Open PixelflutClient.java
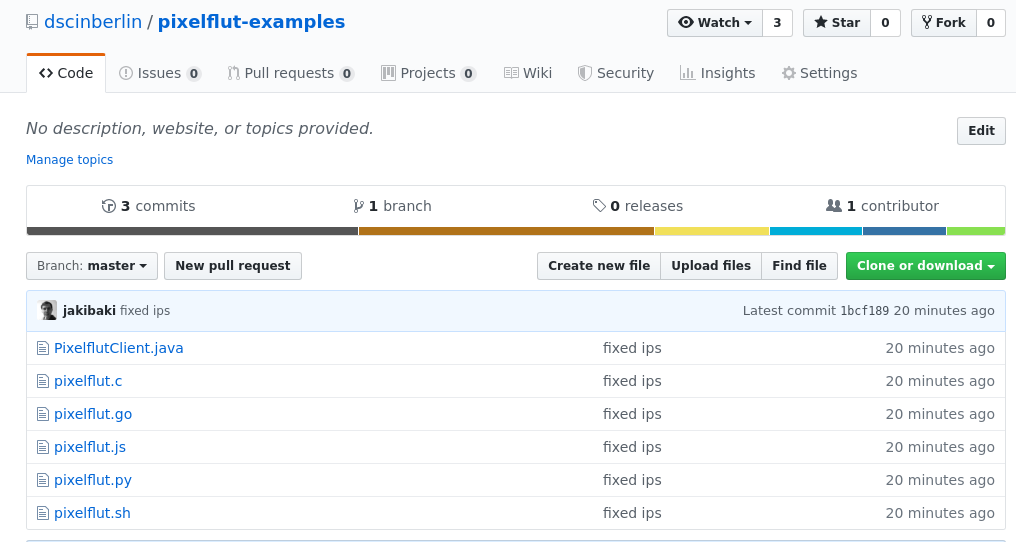 119,348
